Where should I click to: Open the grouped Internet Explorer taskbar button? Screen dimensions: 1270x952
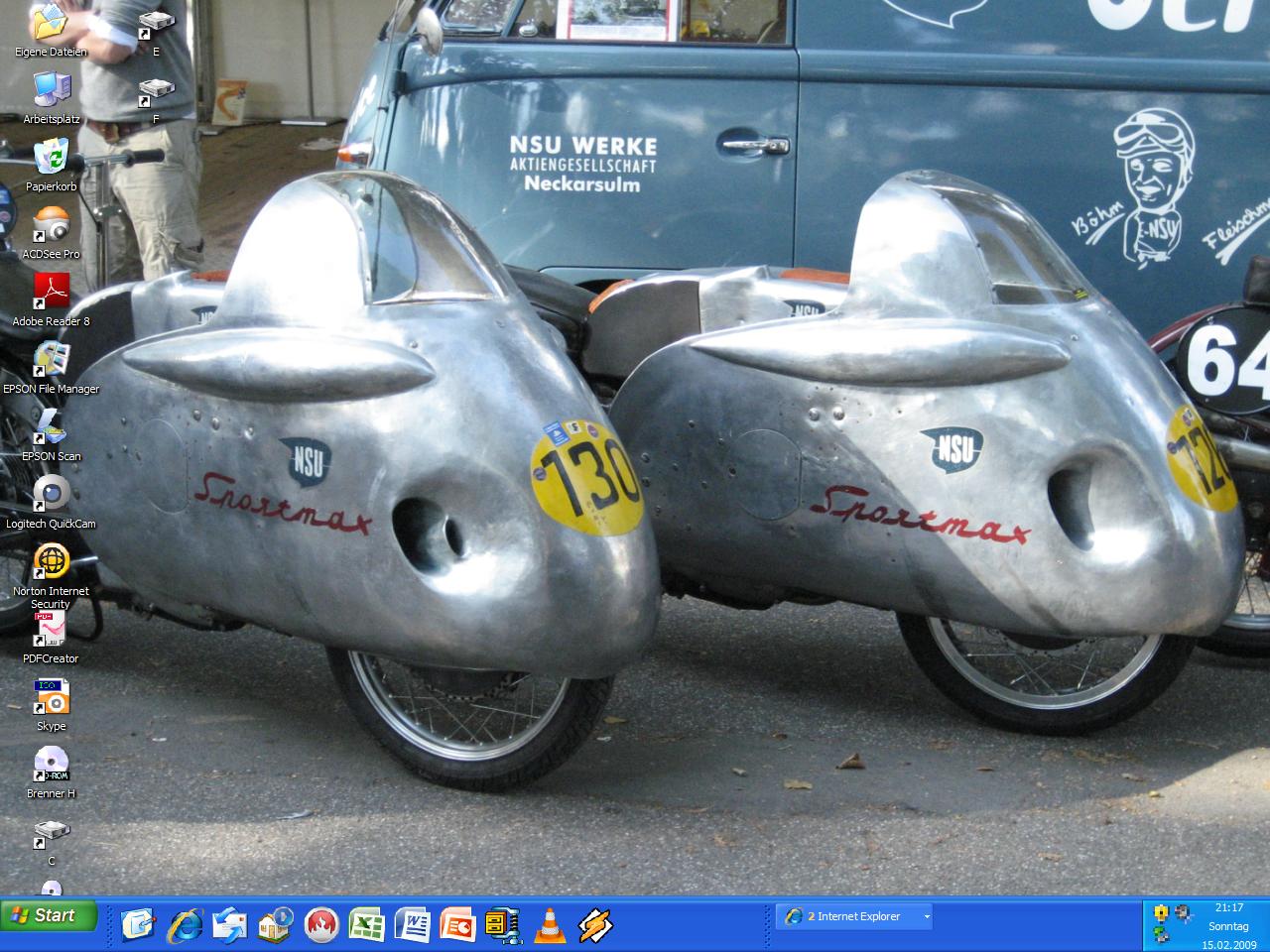point(854,916)
